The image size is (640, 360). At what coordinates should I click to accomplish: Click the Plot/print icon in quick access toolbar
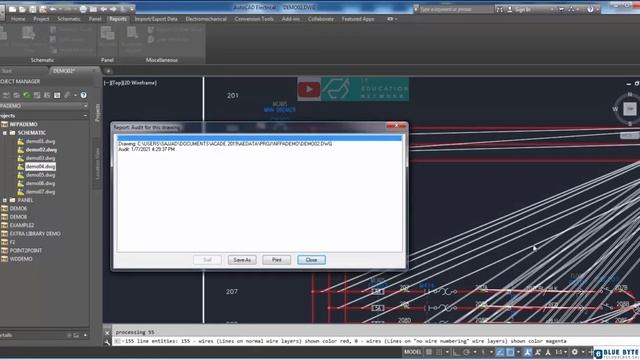pyautogui.click(x=83, y=9)
